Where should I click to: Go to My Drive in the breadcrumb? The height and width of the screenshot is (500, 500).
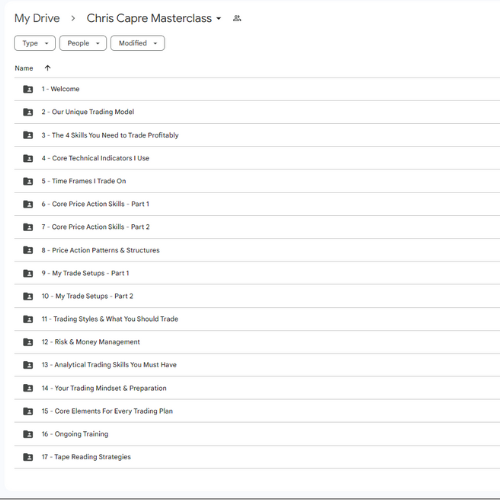pos(37,18)
